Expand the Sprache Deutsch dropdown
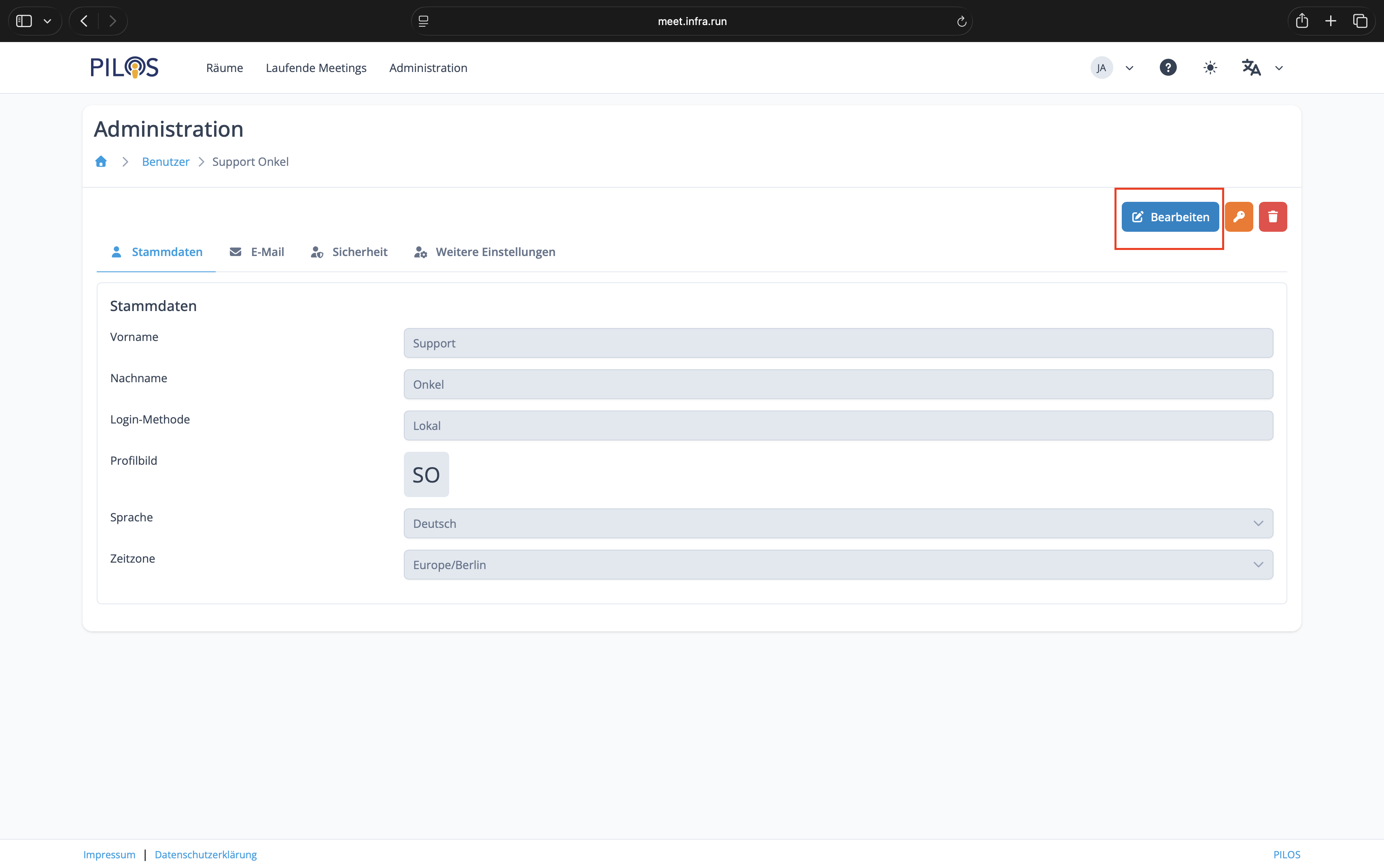The image size is (1384, 868). (x=838, y=523)
